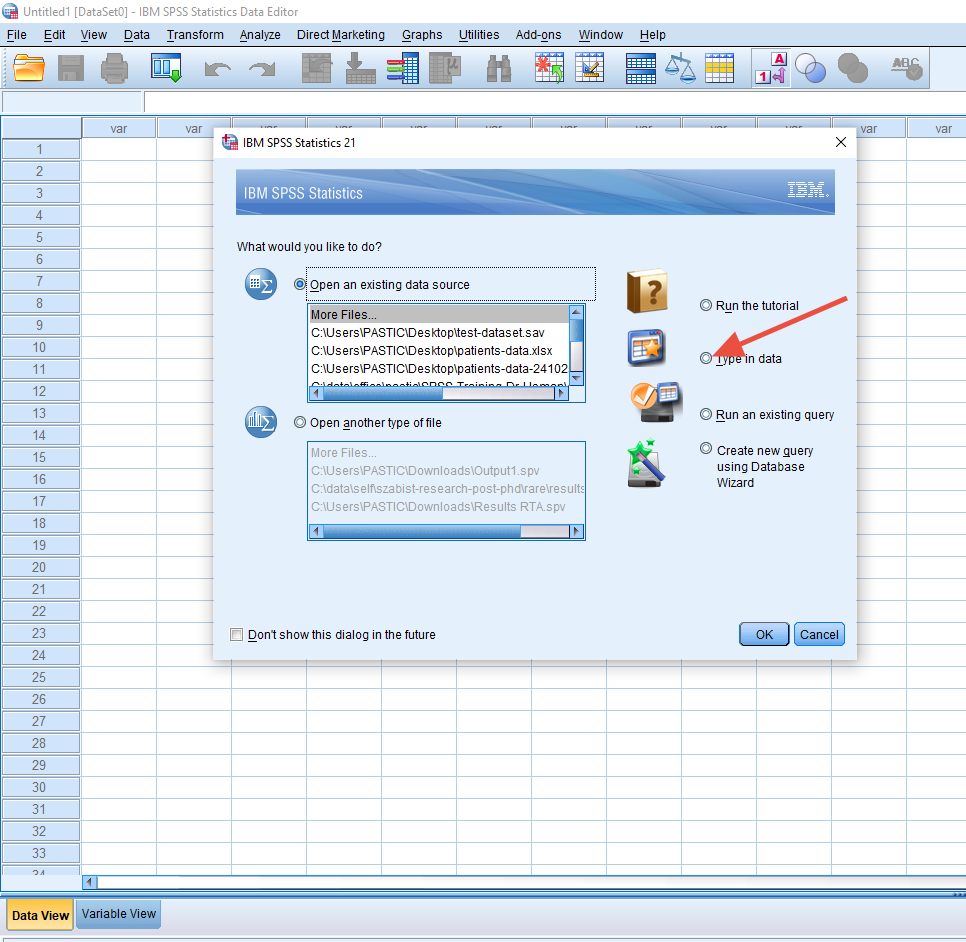This screenshot has height=942, width=966.
Task: Click the database wizard wand icon
Action: 646,463
